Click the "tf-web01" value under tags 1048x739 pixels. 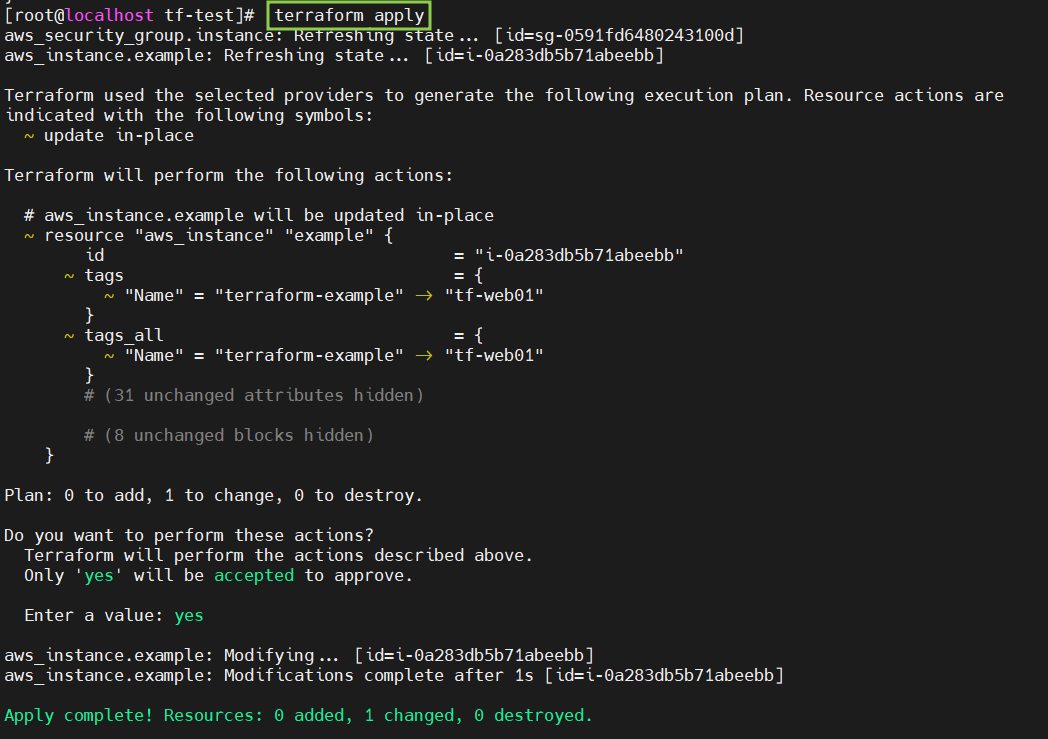(494, 295)
